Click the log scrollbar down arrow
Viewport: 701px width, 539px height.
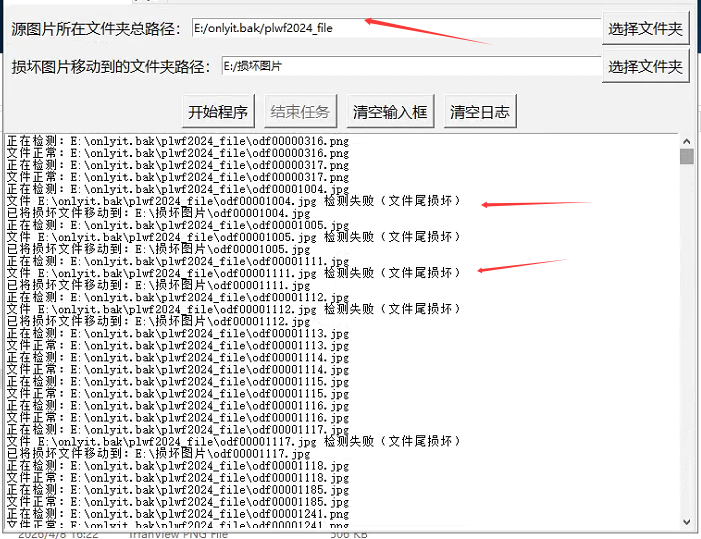click(686, 521)
